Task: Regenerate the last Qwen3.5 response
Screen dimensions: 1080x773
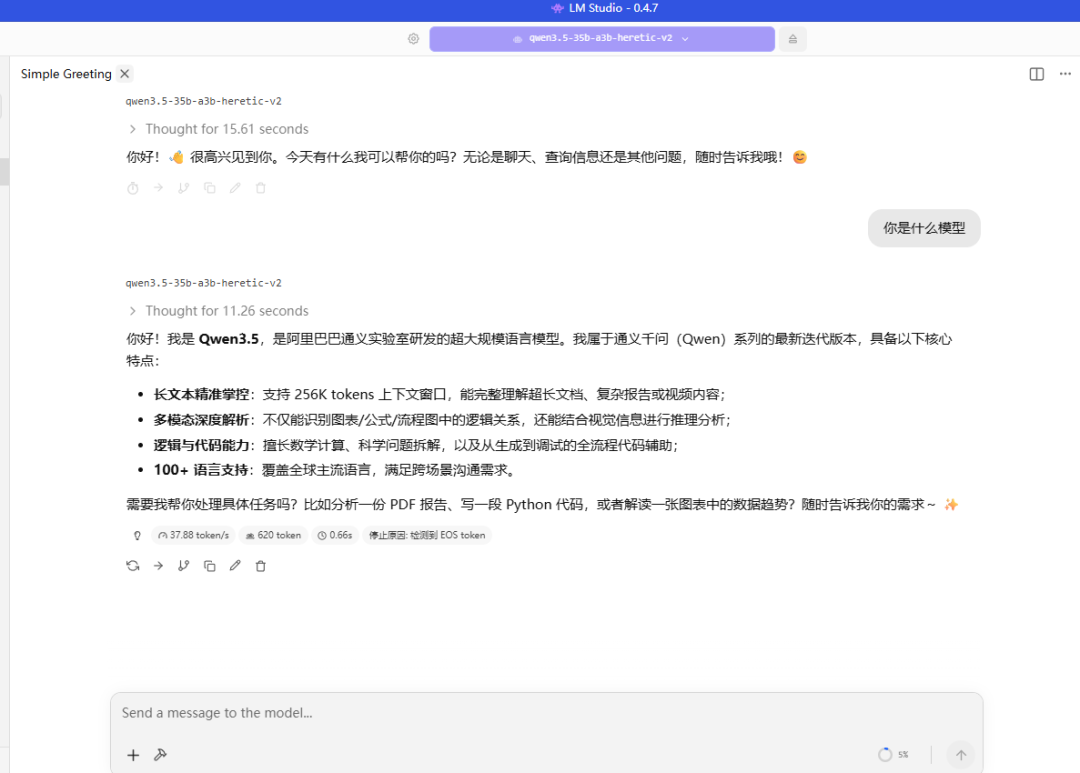Action: (133, 566)
